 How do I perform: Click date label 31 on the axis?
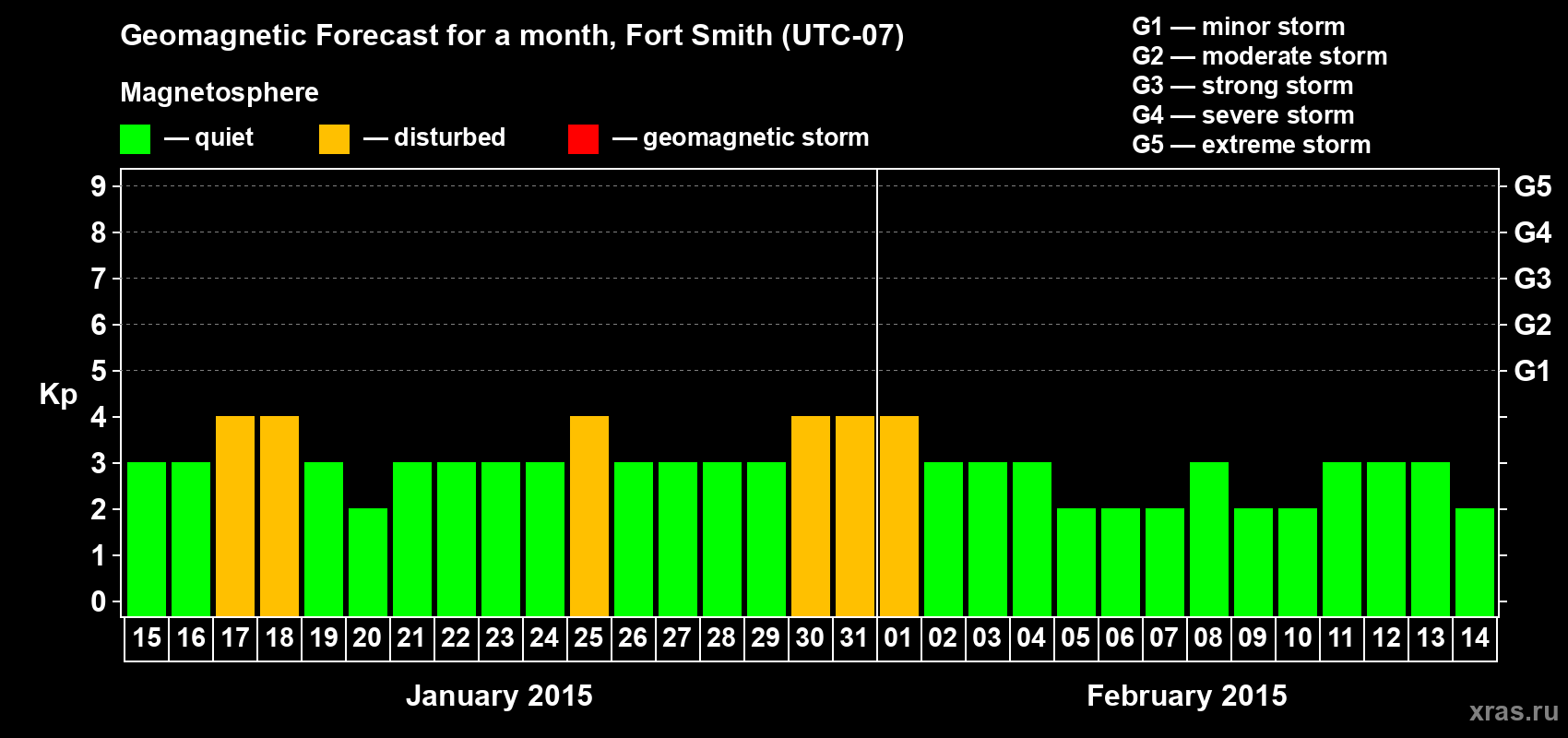[854, 637]
